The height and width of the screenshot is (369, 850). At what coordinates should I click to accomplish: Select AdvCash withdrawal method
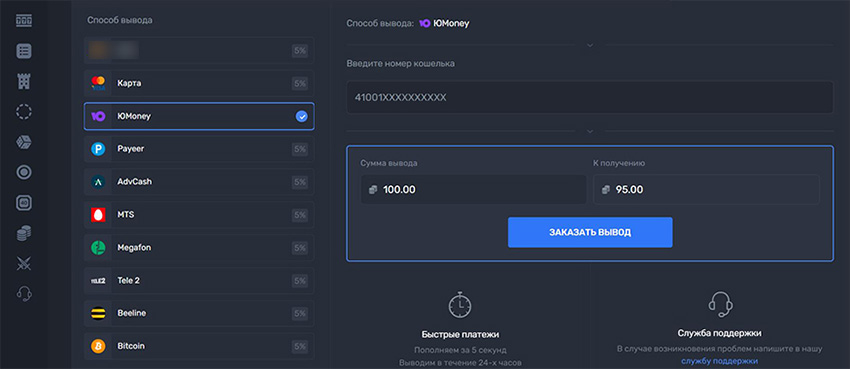click(199, 182)
